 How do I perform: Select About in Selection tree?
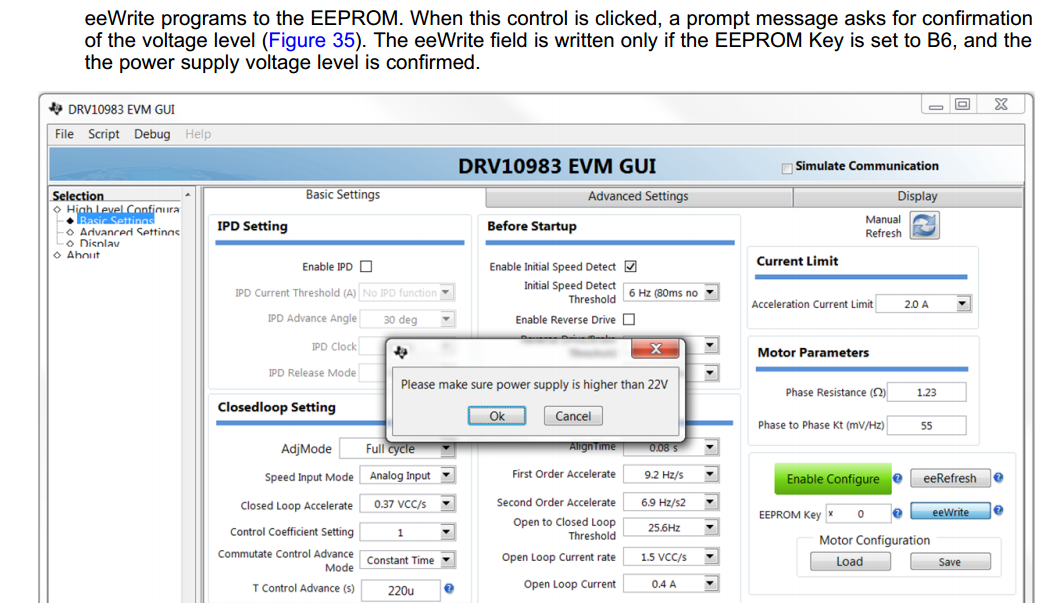coord(83,255)
